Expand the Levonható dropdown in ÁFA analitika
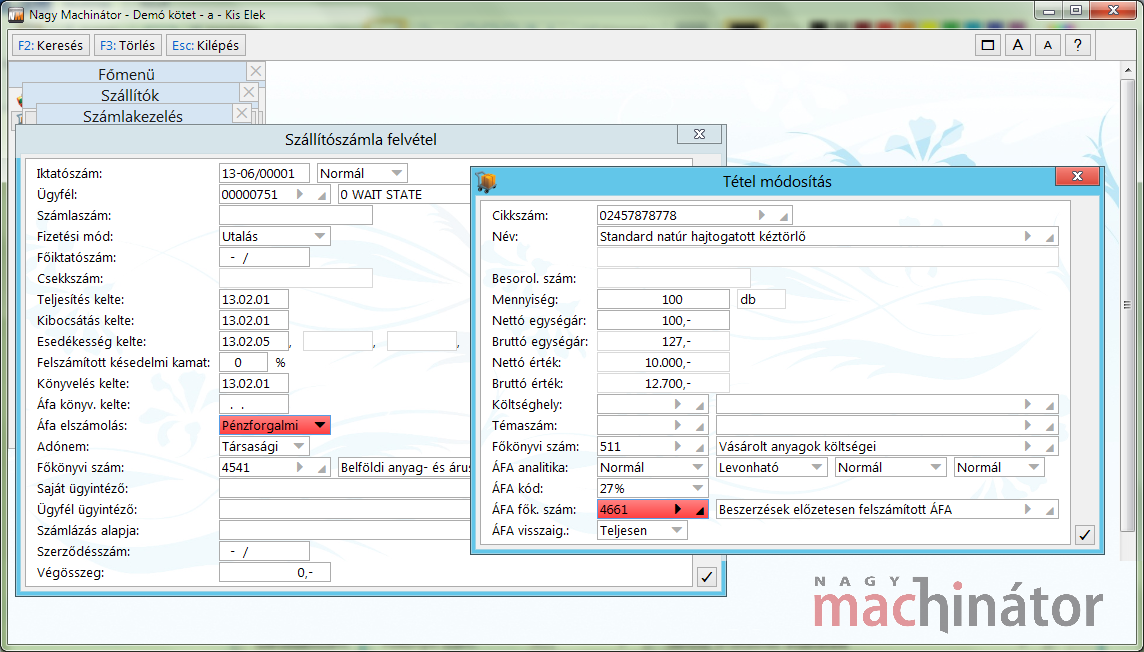The image size is (1144, 652). 816,468
